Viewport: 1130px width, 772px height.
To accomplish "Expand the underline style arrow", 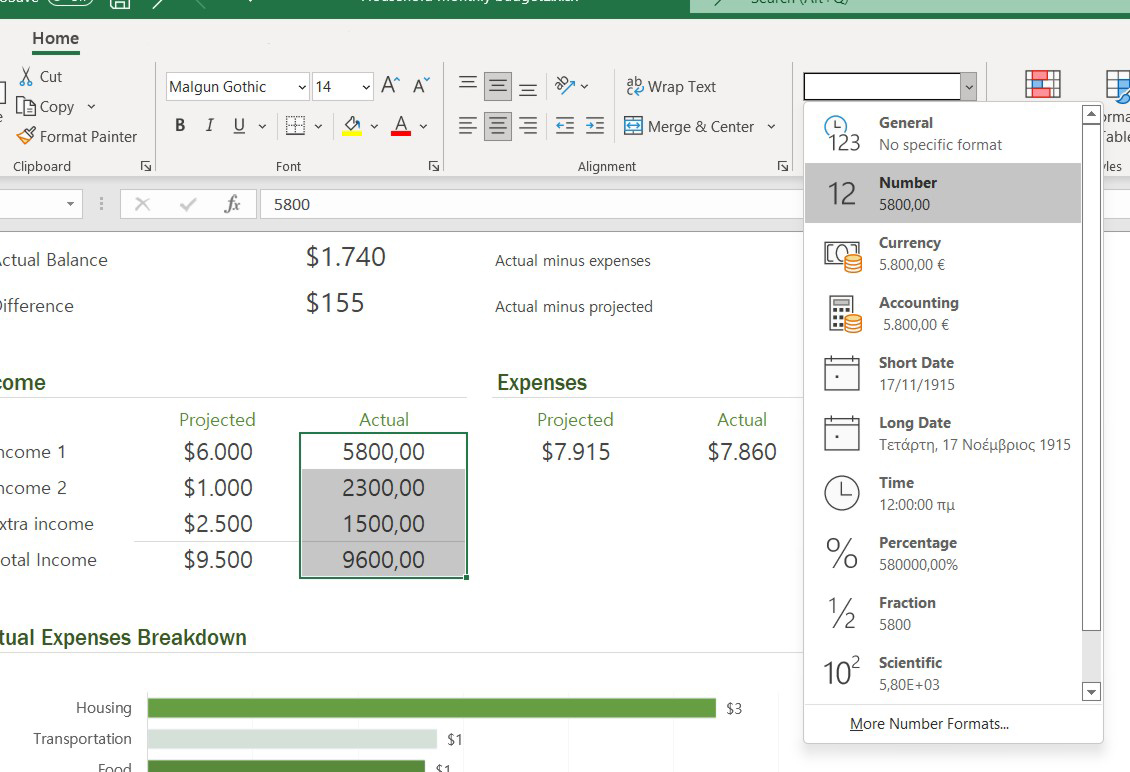I will [262, 126].
